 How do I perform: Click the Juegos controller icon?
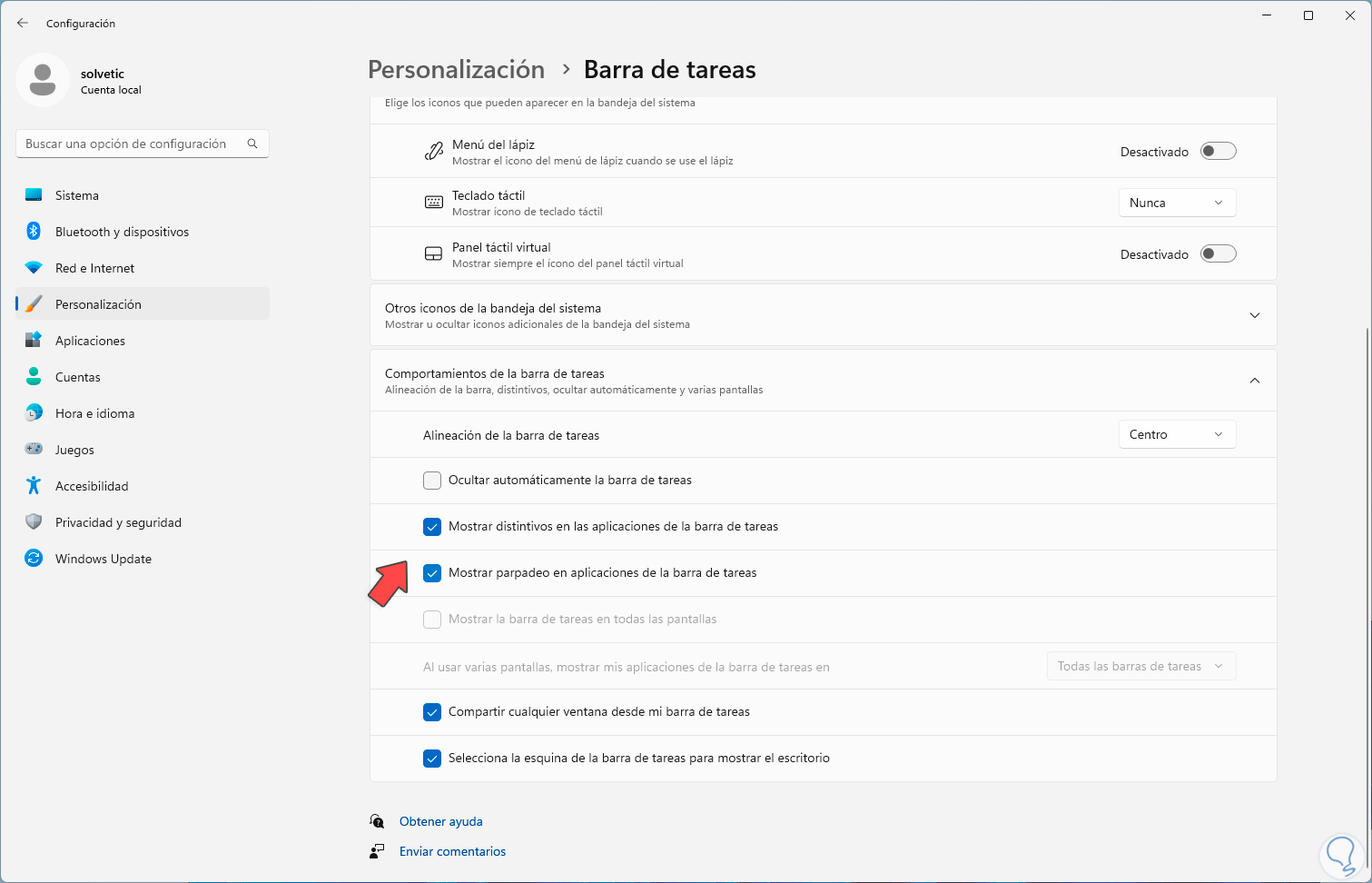[34, 450]
